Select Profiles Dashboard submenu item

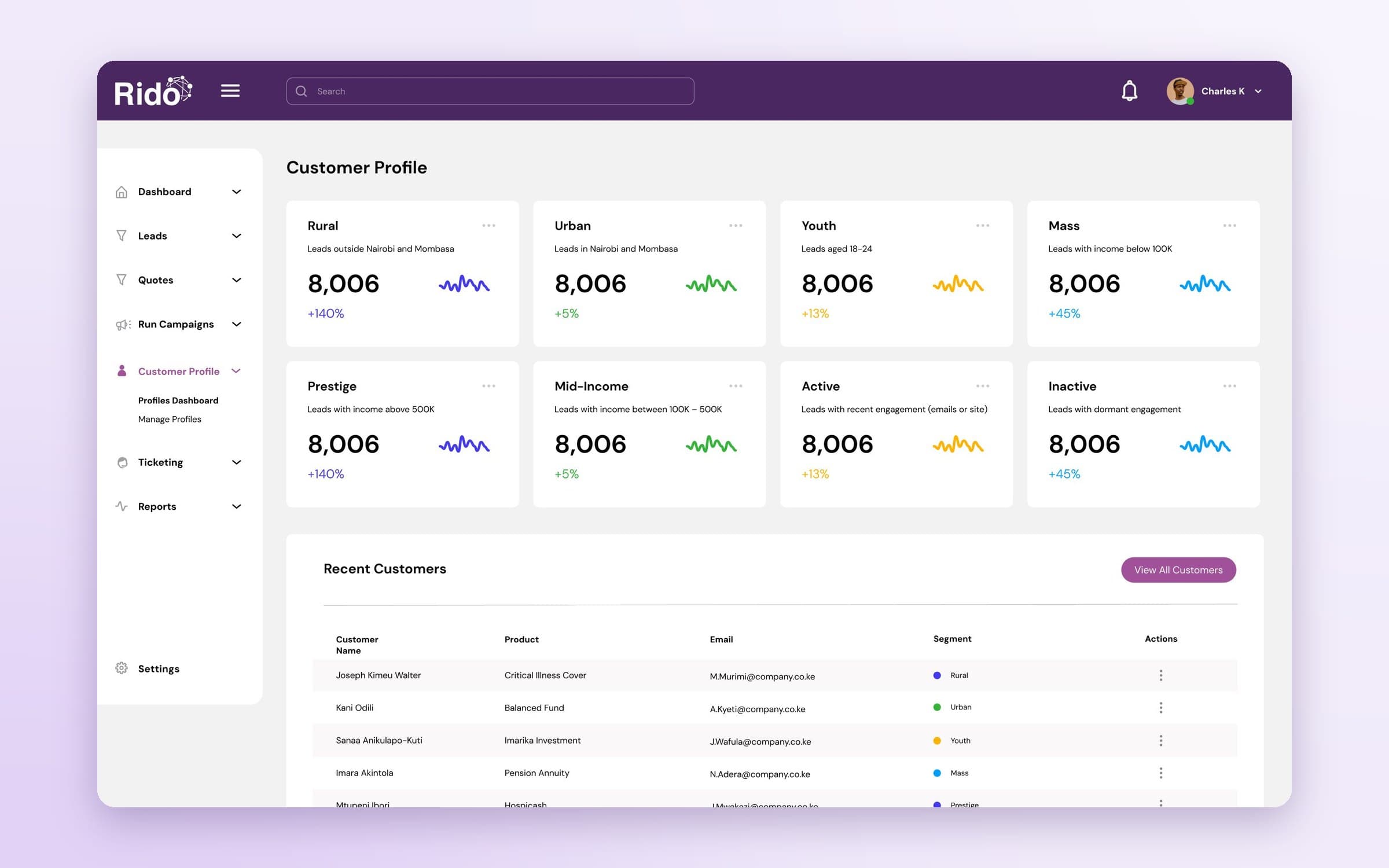coord(178,400)
